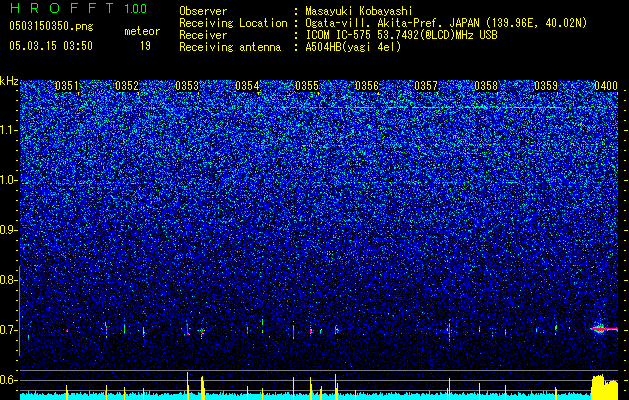Click time marker 0355
Screen dimensions: 629x400
tap(307, 86)
